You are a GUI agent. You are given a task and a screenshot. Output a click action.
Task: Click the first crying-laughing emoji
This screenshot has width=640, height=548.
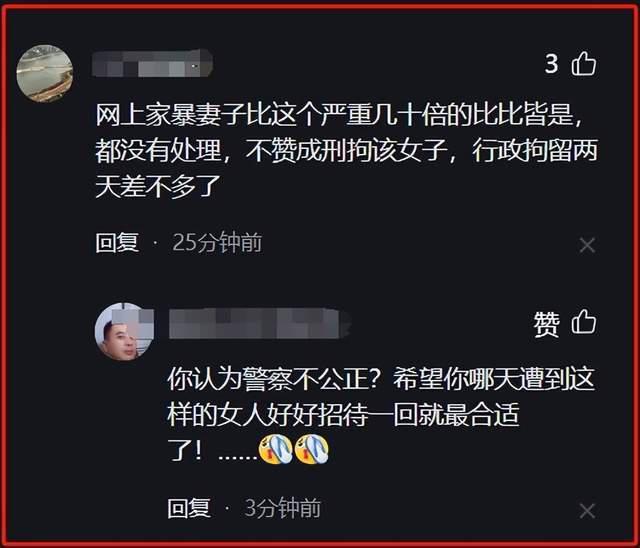(276, 449)
